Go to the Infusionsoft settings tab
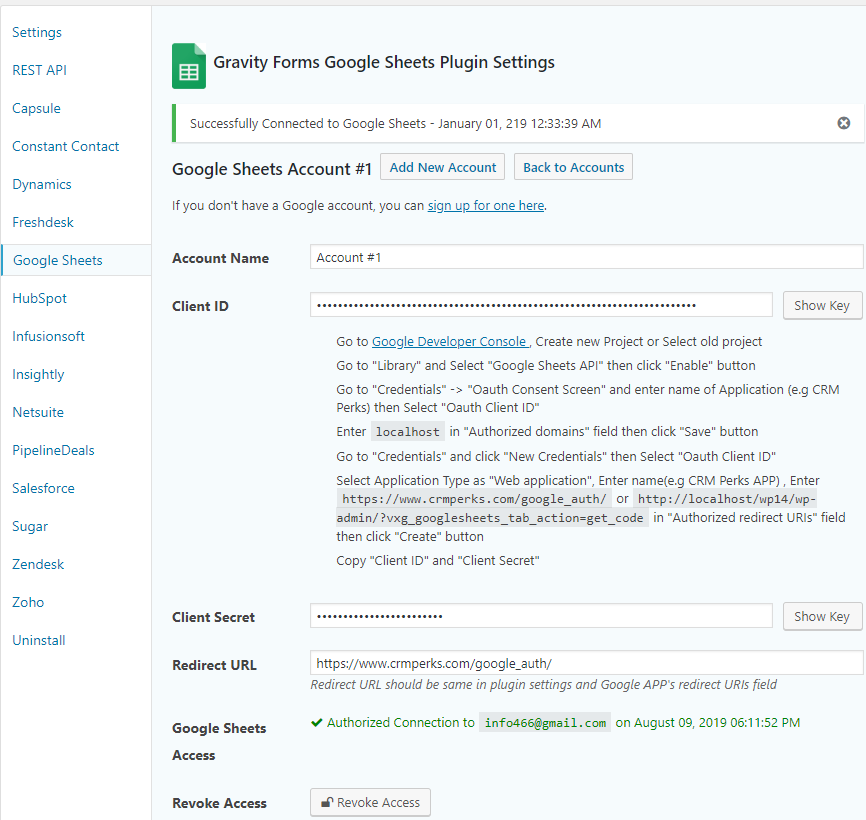This screenshot has width=866, height=820. pos(49,336)
